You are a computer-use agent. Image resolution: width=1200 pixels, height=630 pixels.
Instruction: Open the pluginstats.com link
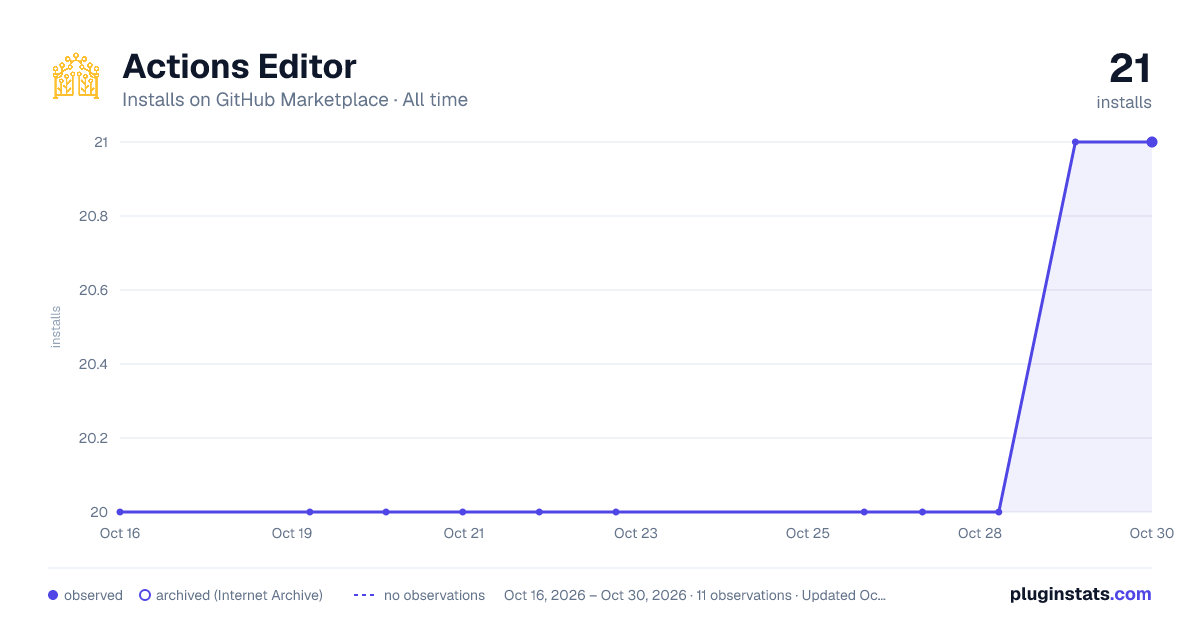(x=1081, y=594)
